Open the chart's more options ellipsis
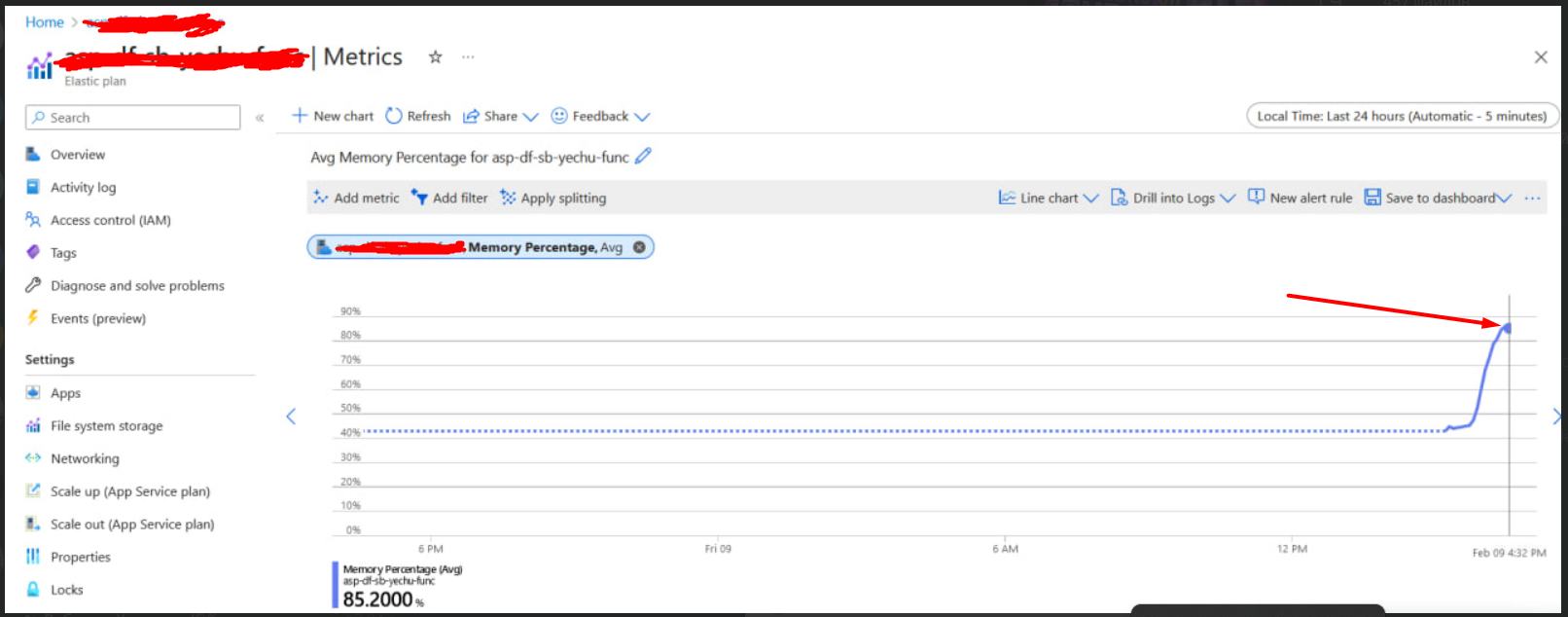 [1533, 198]
